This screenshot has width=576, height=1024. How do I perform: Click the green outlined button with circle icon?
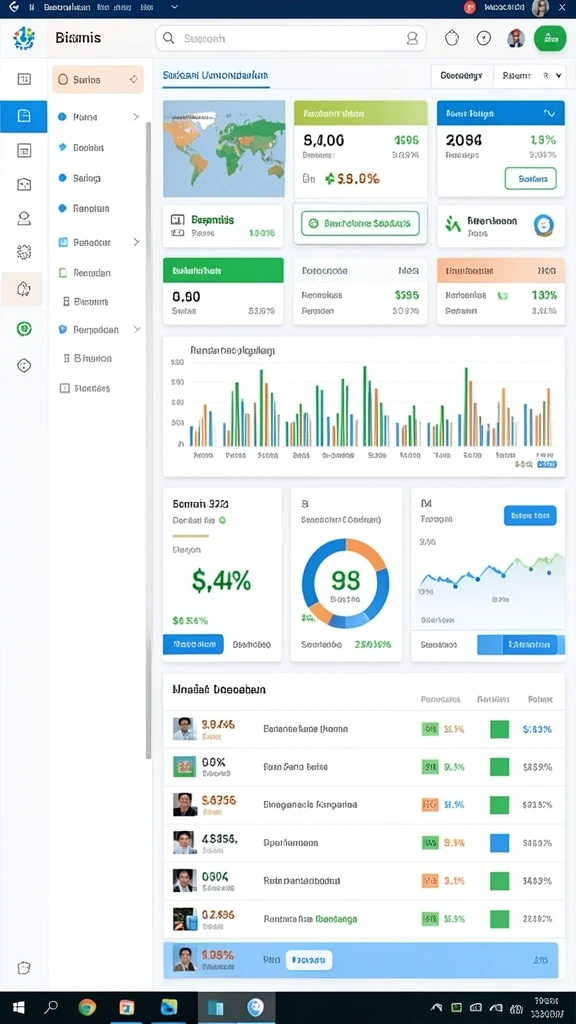(x=360, y=223)
